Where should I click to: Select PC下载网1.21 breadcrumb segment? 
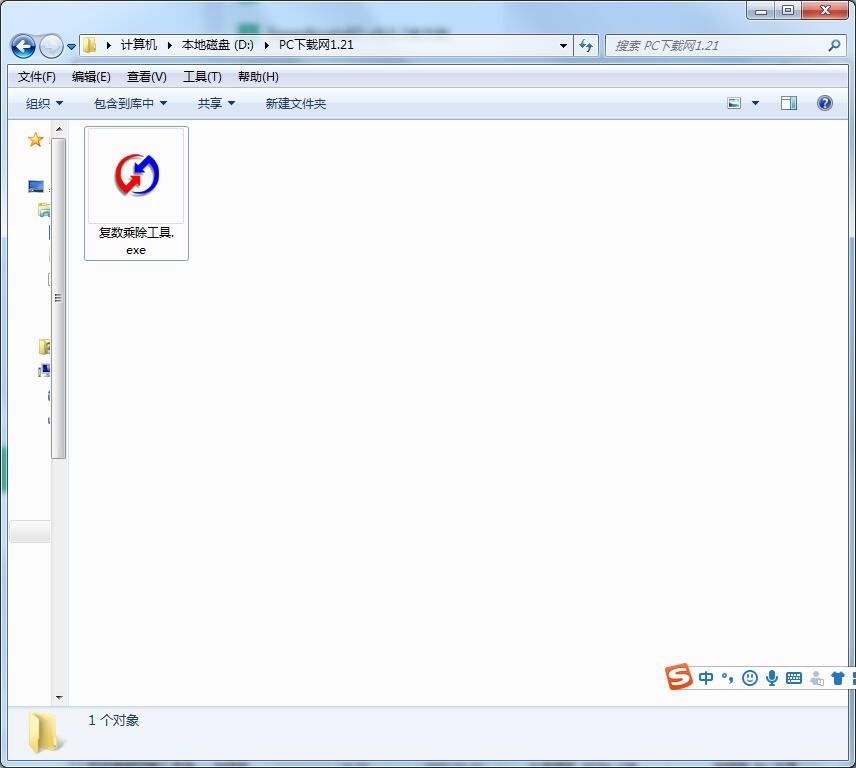click(316, 45)
